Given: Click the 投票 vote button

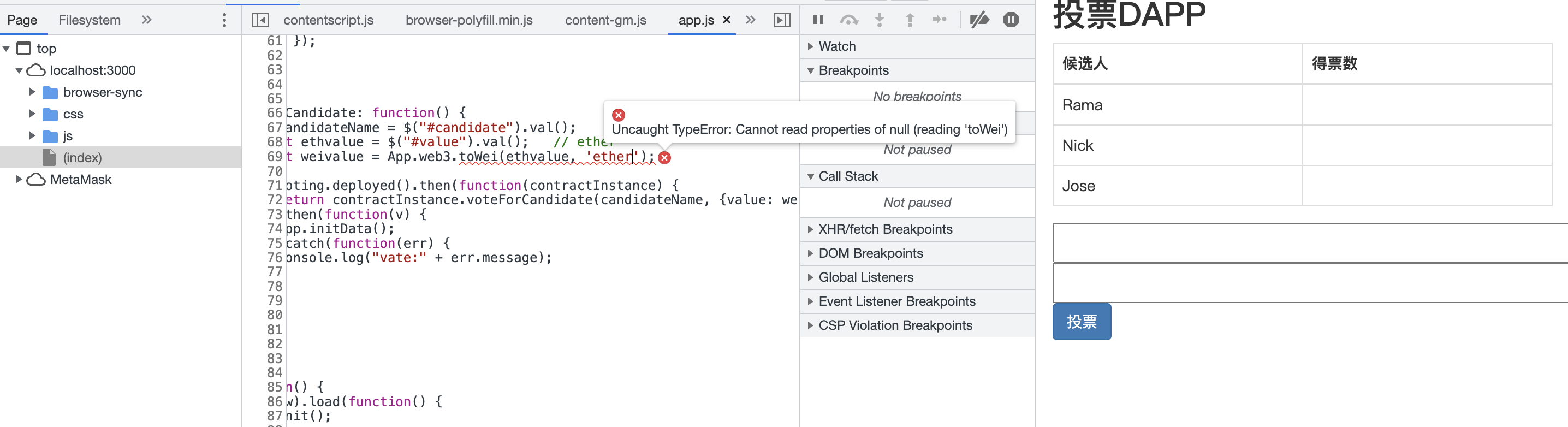Looking at the screenshot, I should [x=1082, y=322].
